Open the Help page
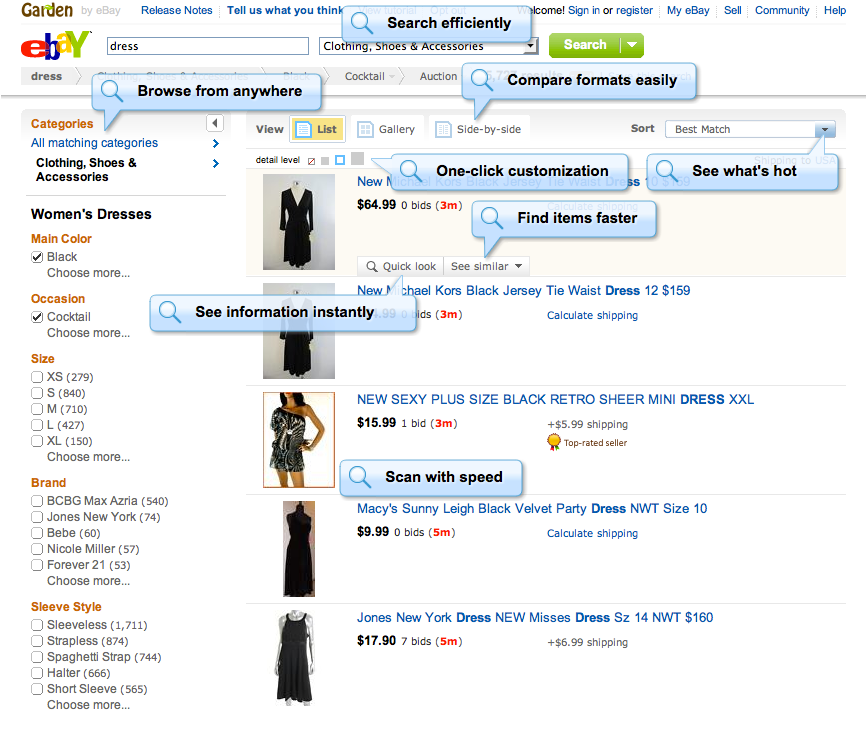866x730 pixels. [835, 10]
